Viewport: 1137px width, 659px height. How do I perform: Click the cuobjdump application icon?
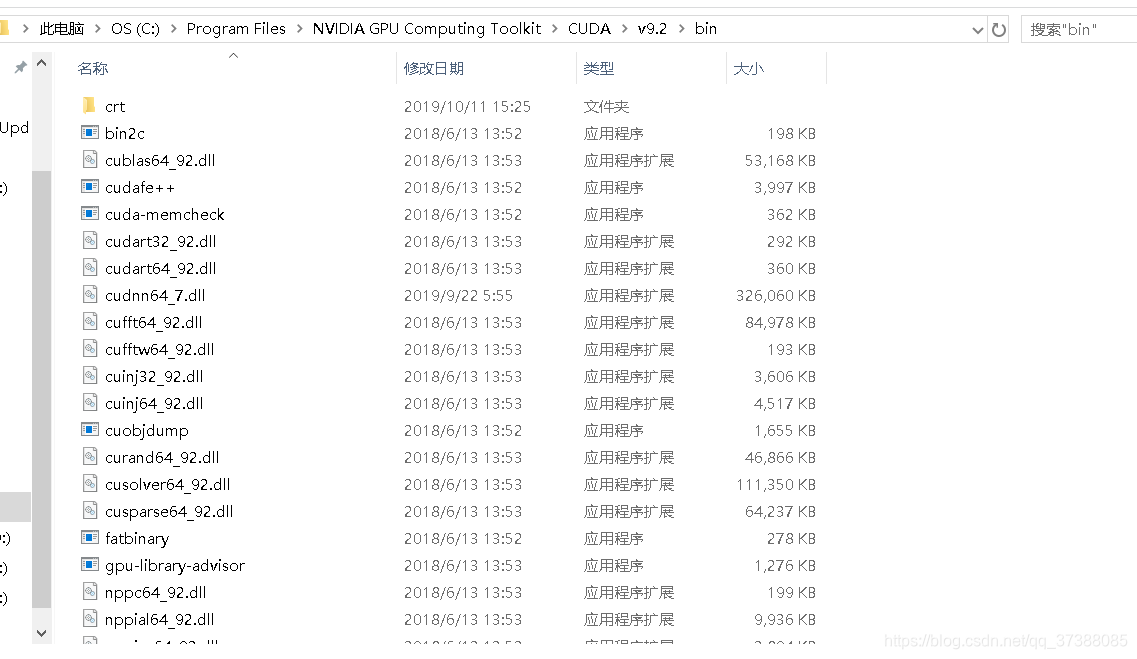click(x=89, y=430)
